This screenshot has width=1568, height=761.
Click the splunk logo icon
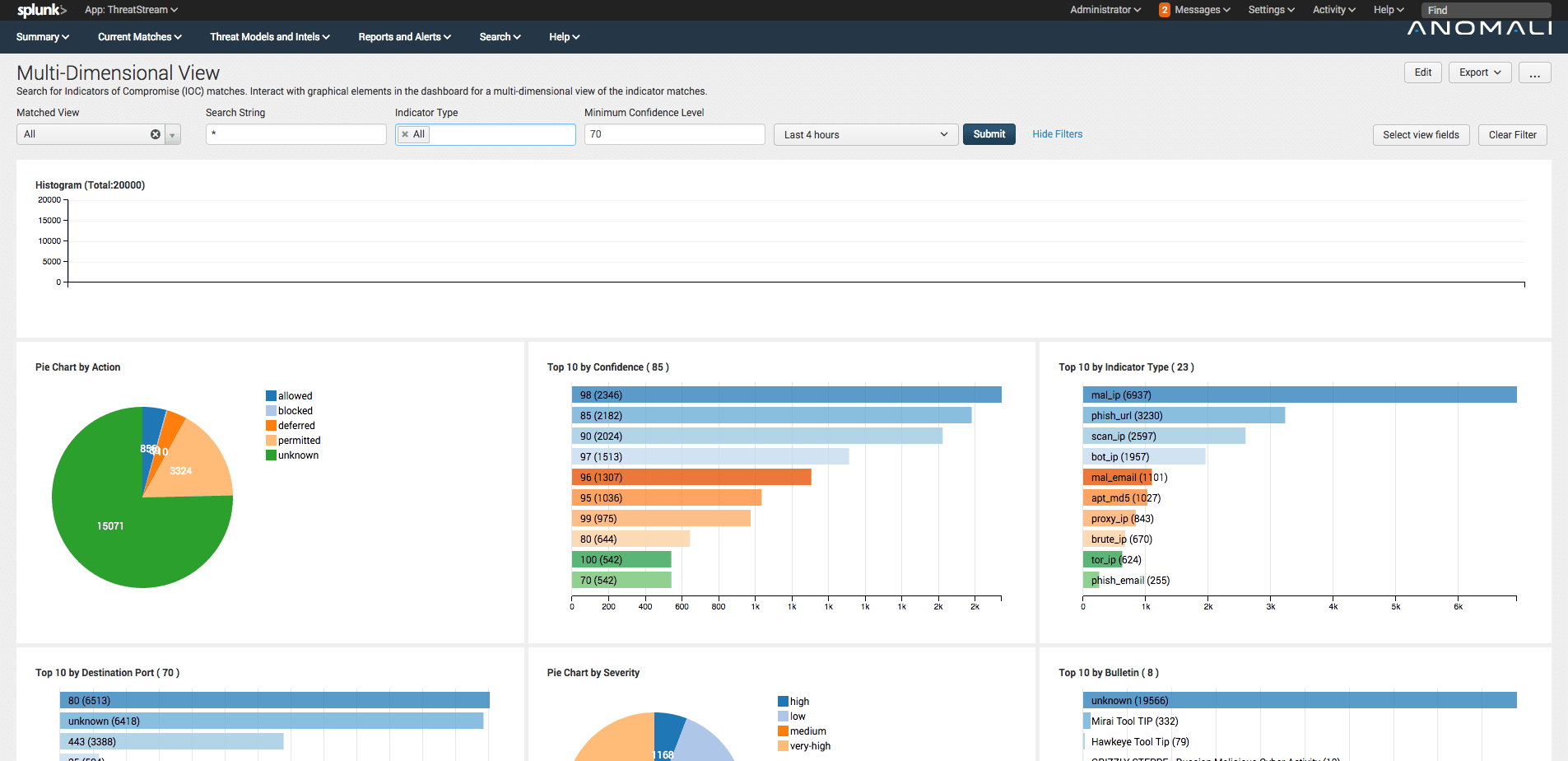pyautogui.click(x=39, y=10)
